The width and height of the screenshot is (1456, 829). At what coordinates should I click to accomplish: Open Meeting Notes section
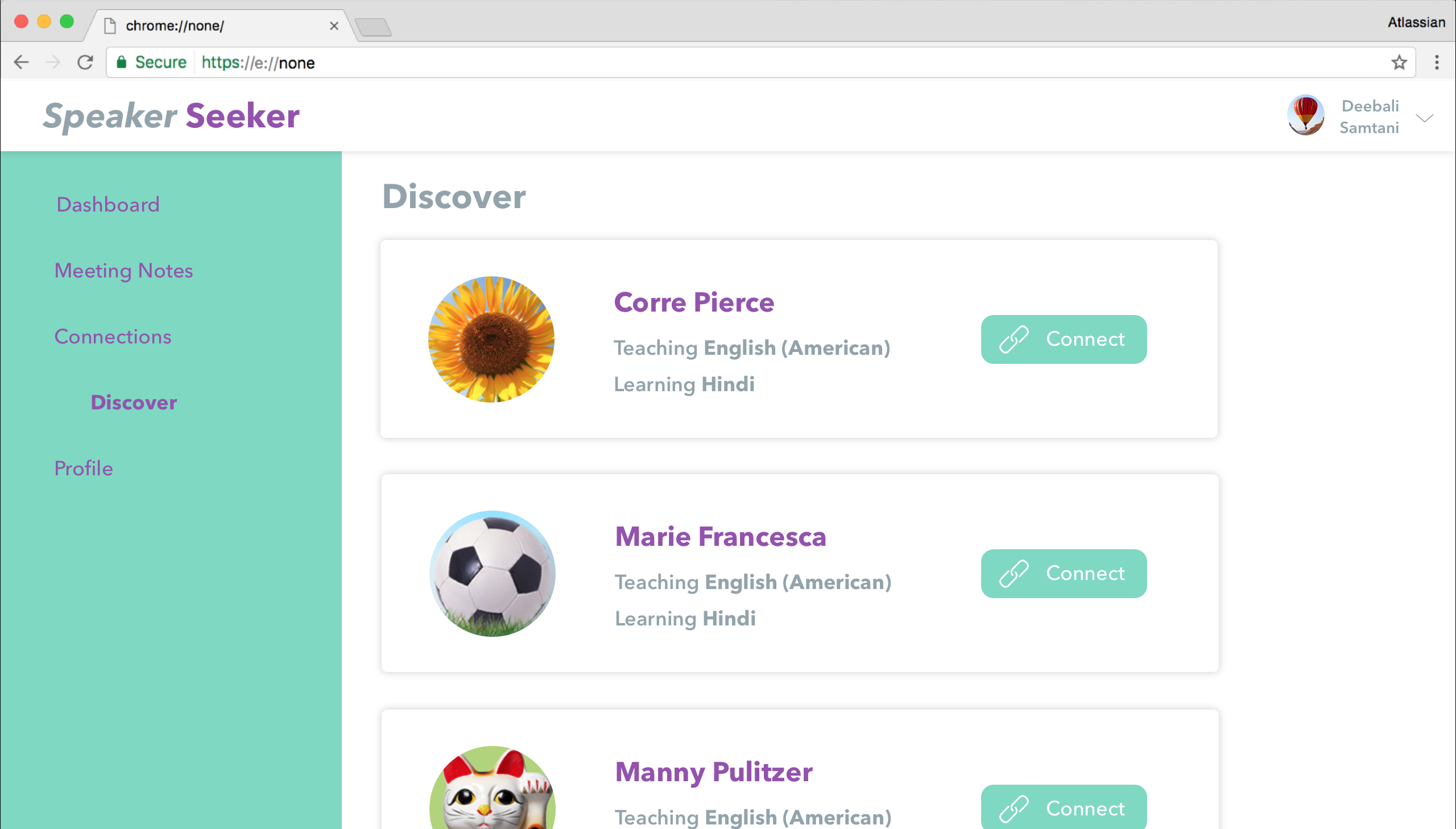[123, 271]
